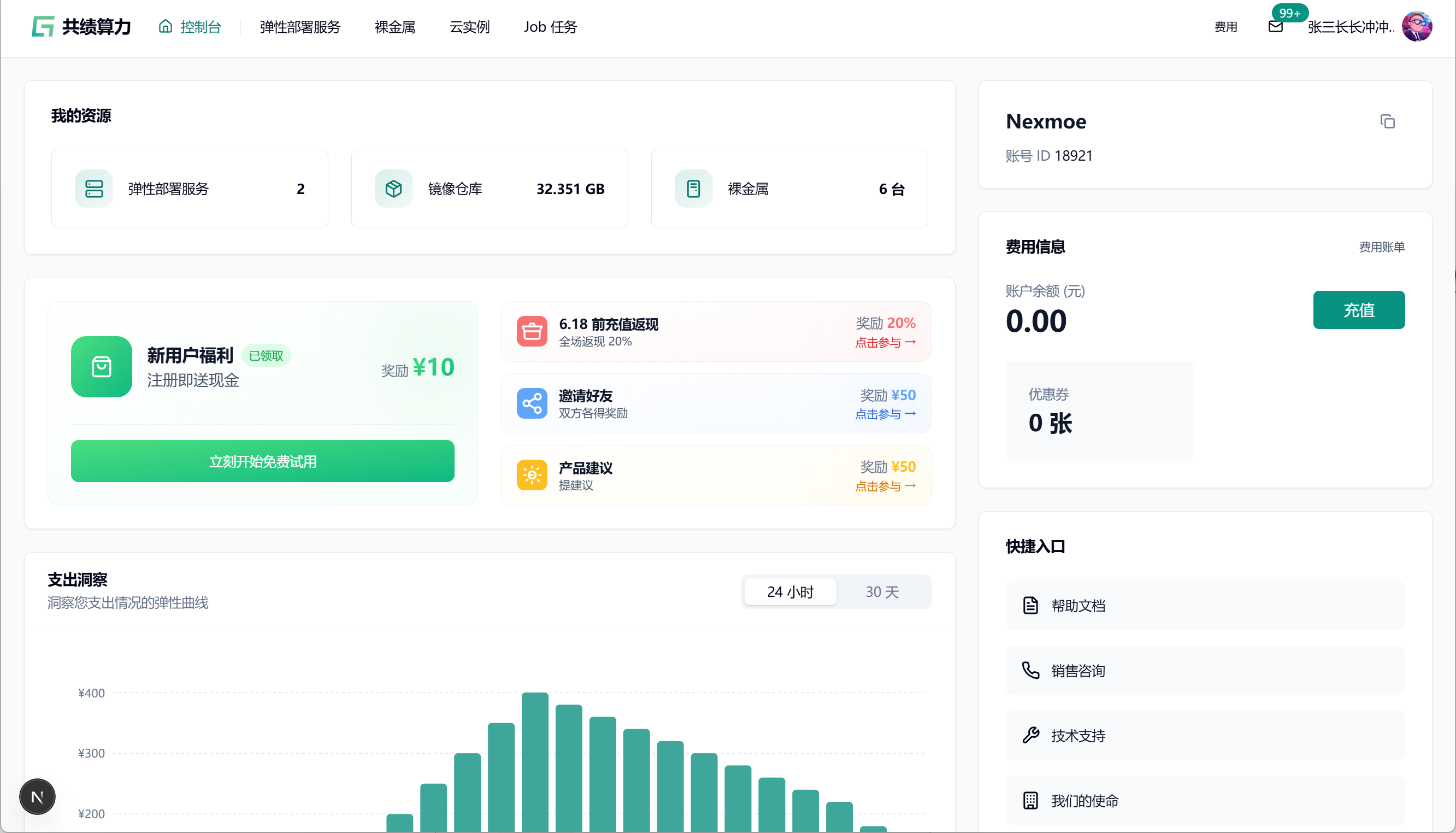Open the 弹性部署服务 nav menu
This screenshot has height=833, width=1456.
299,26
